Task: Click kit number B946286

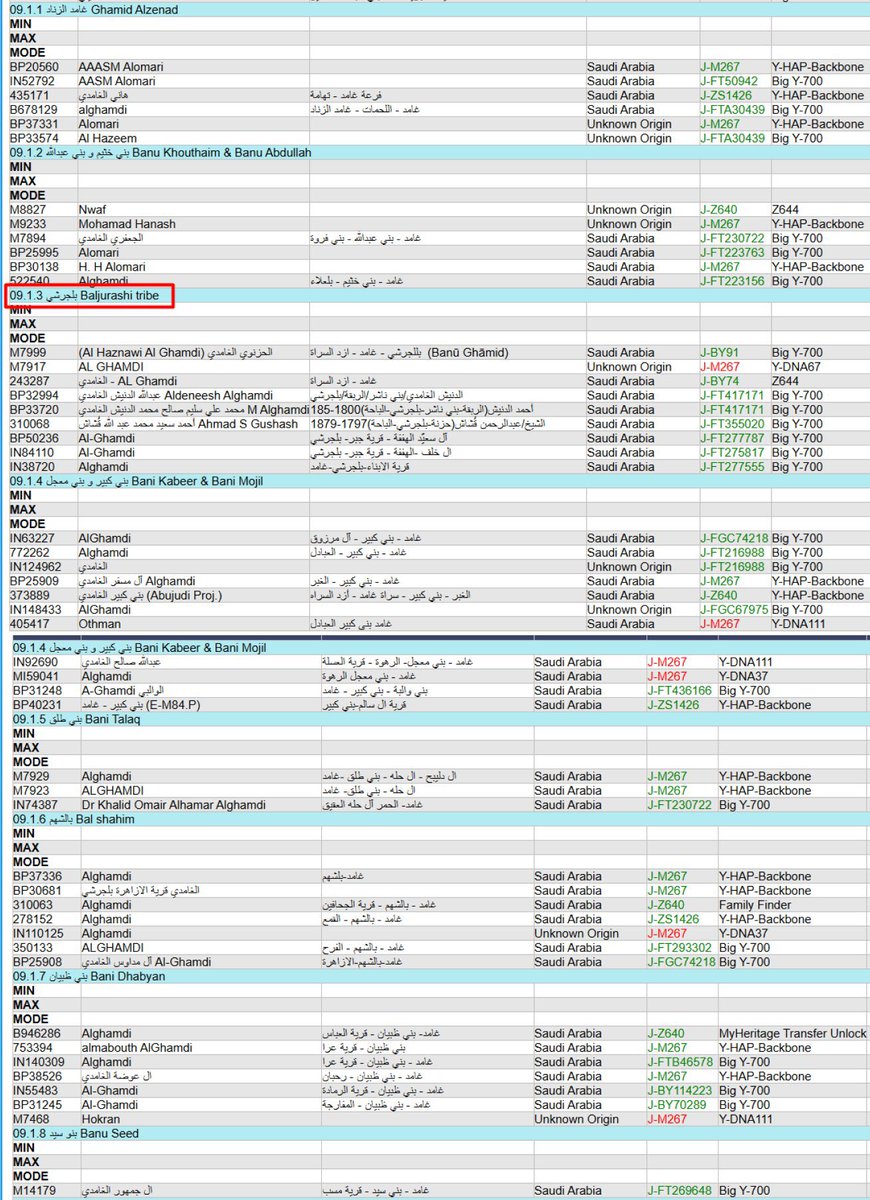Action: [x=35, y=1034]
